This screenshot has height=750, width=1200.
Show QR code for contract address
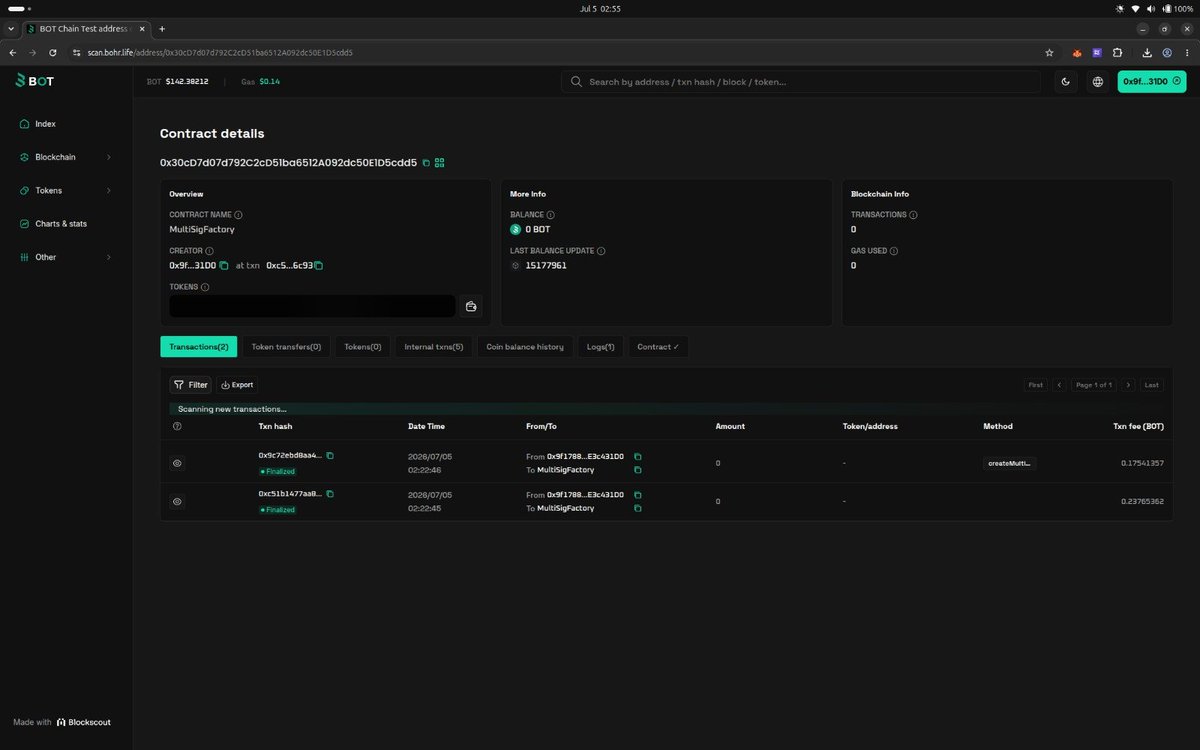coord(439,162)
